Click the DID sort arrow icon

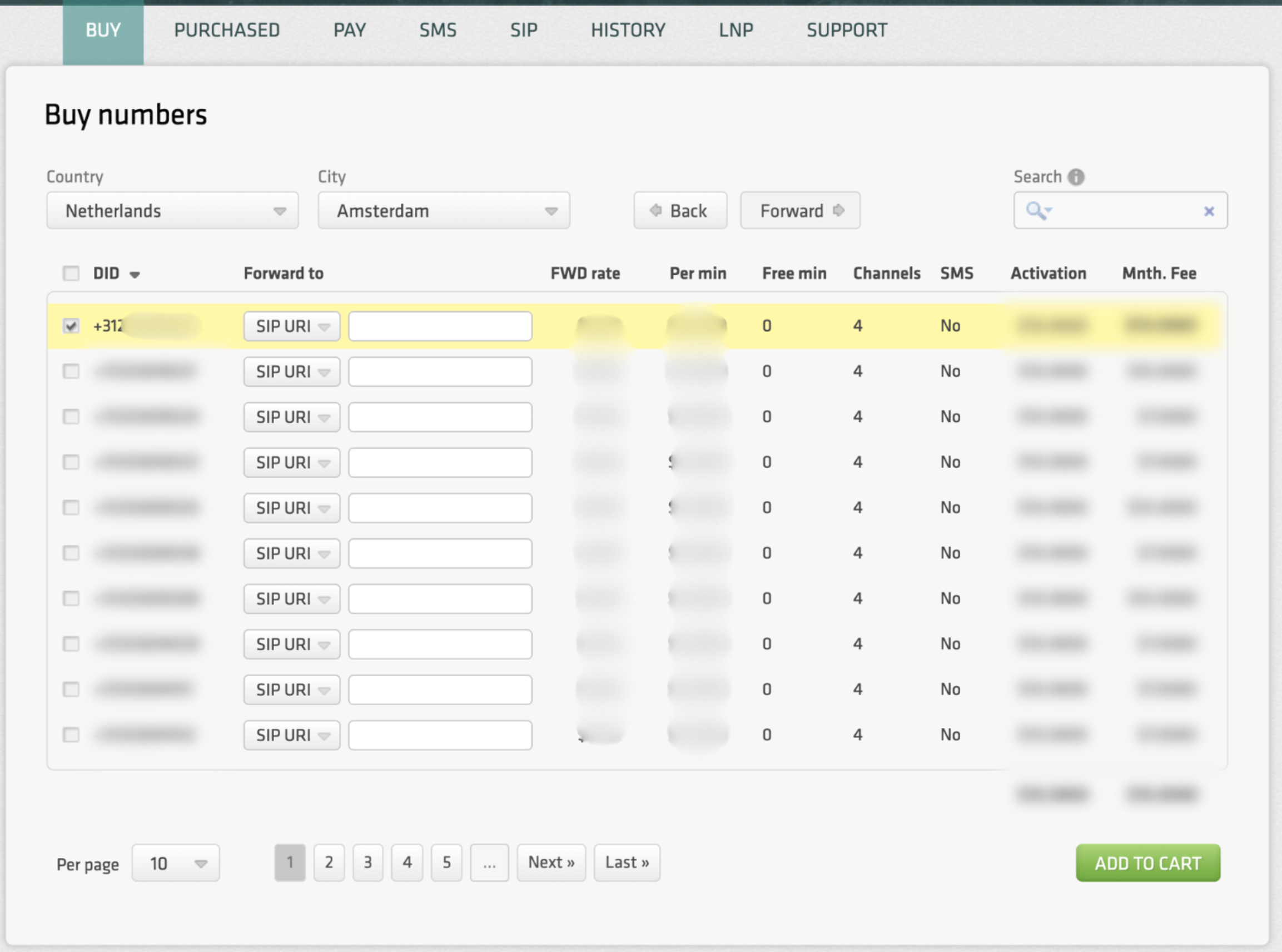(135, 275)
